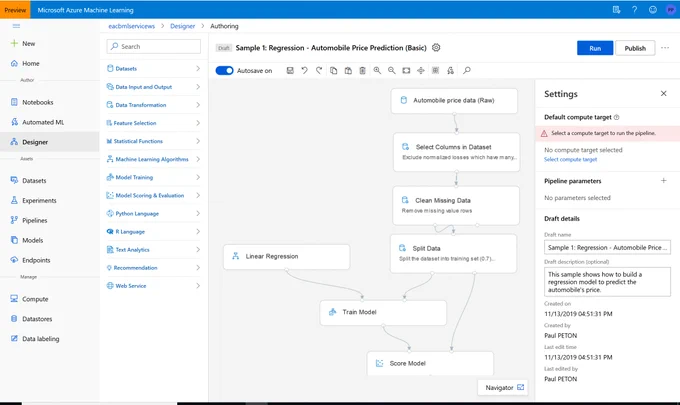Add a pipeline parameter with plus icon
680x405 pixels.
click(664, 180)
